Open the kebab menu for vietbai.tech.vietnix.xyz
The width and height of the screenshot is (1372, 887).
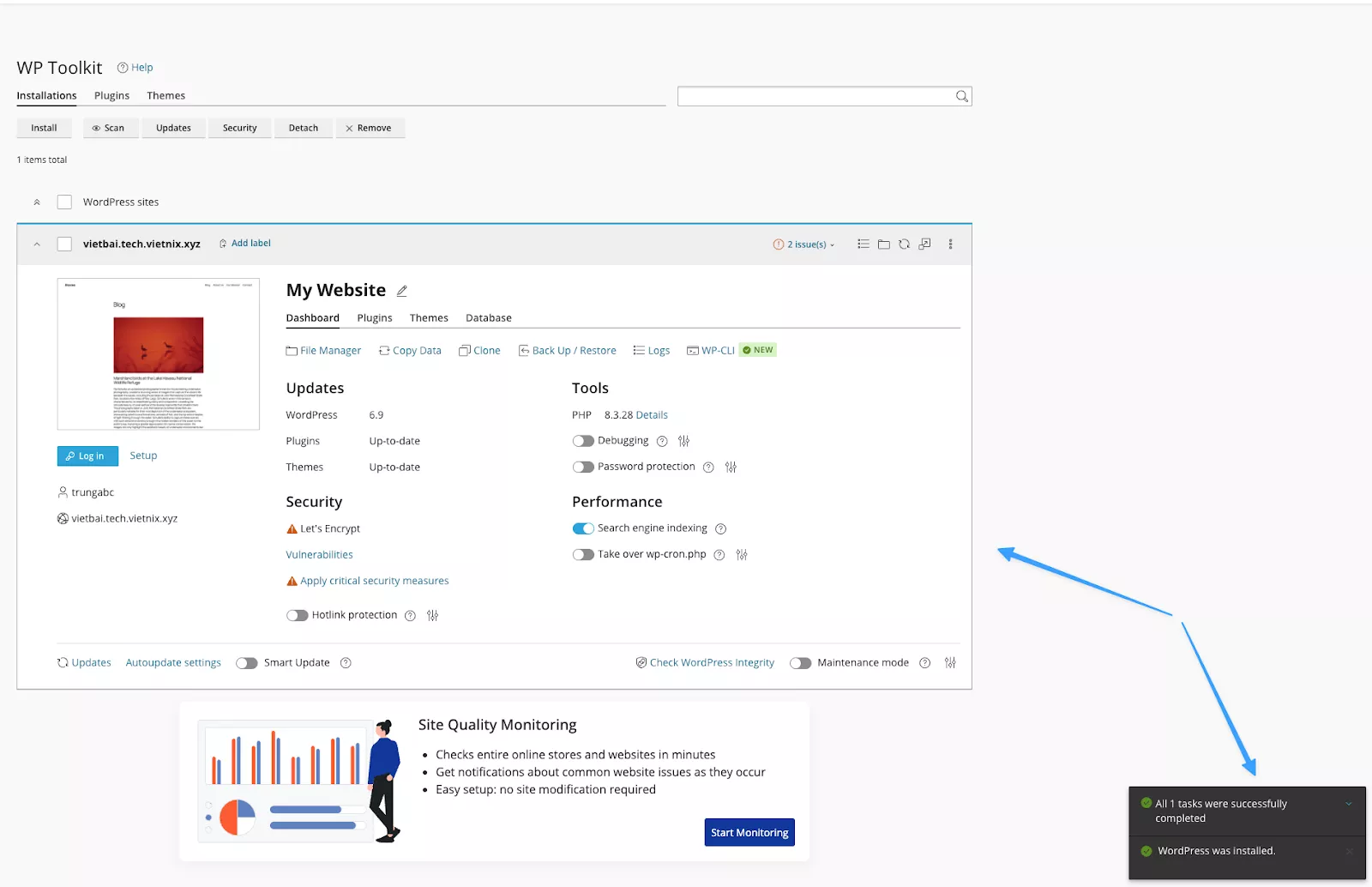[950, 244]
